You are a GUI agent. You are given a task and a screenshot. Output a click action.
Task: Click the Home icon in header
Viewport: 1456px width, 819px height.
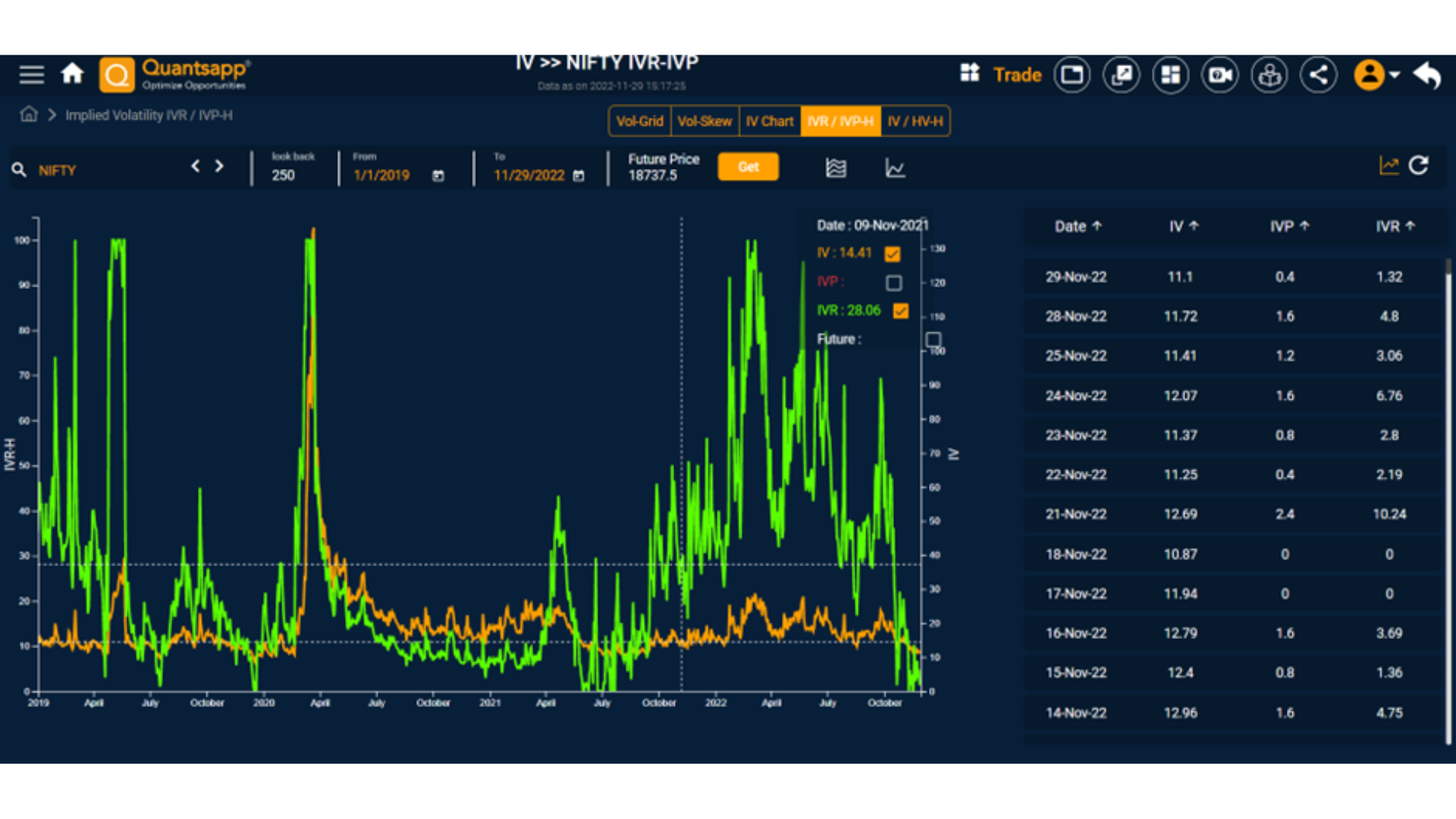72,74
